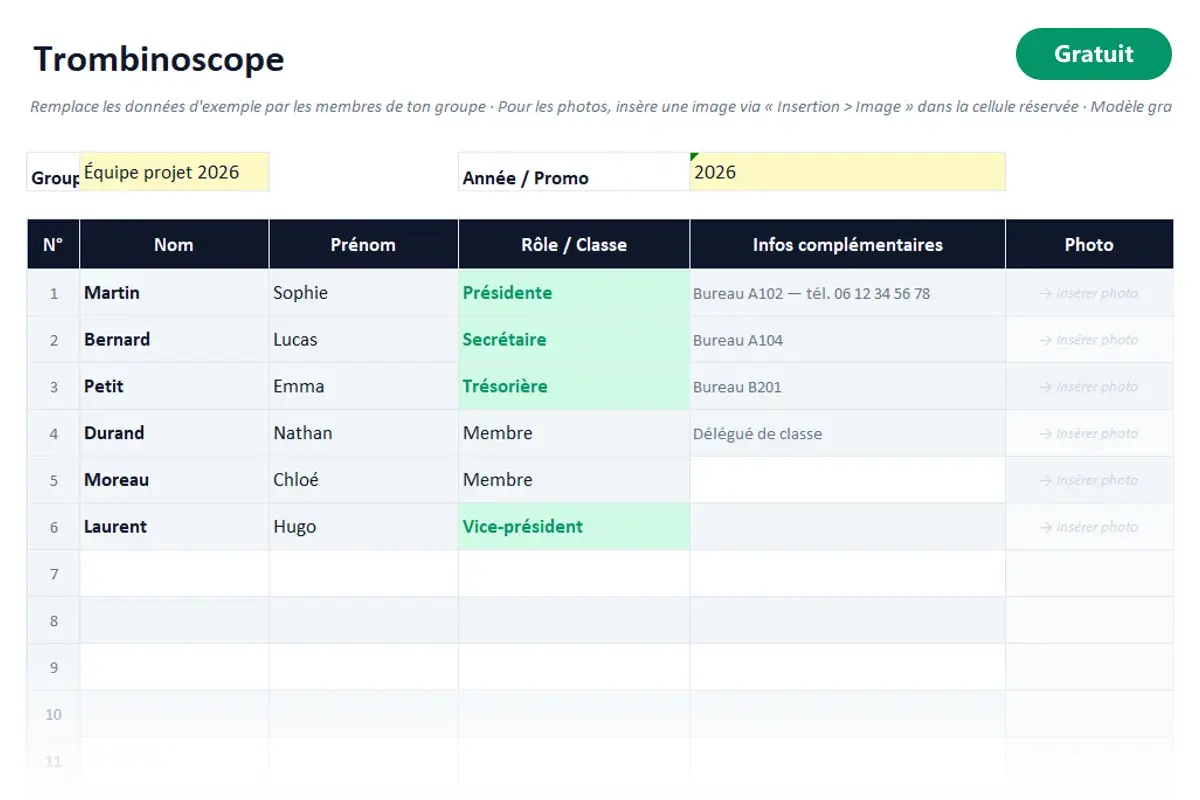Select the role cell Trésorière
Screen dimensions: 1200x800
click(574, 387)
